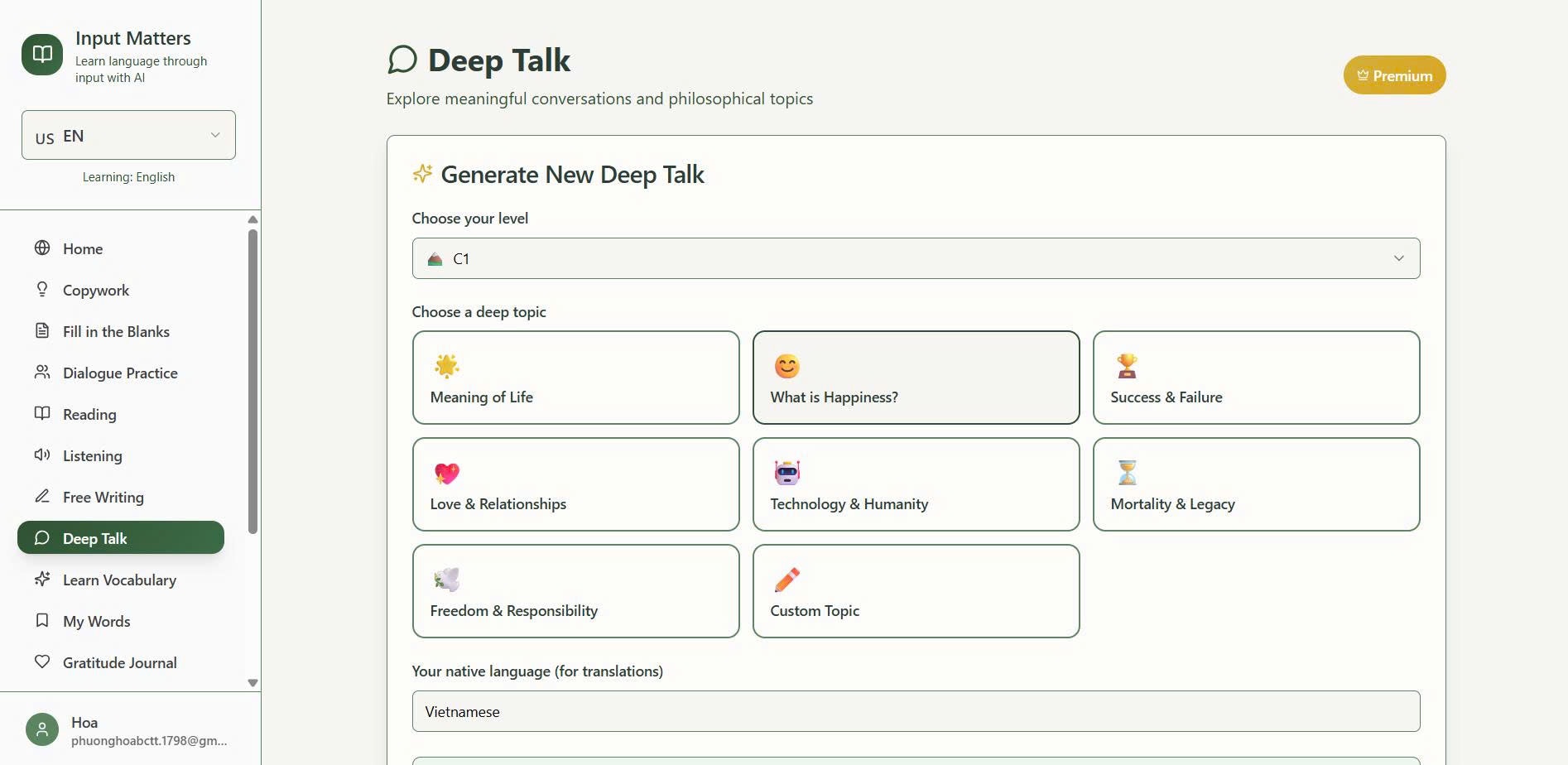The width and height of the screenshot is (1568, 765).
Task: Expand the C1 level dropdown
Action: pyautogui.click(x=916, y=258)
